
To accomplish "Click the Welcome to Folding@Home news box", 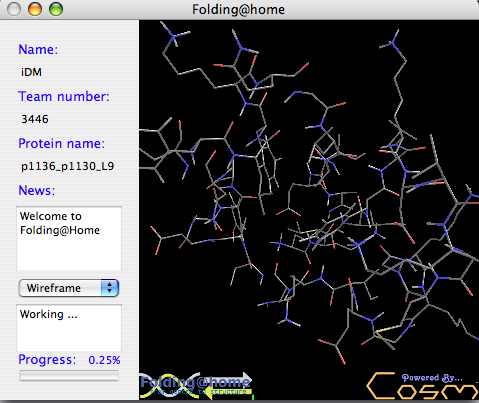I will (69, 239).
